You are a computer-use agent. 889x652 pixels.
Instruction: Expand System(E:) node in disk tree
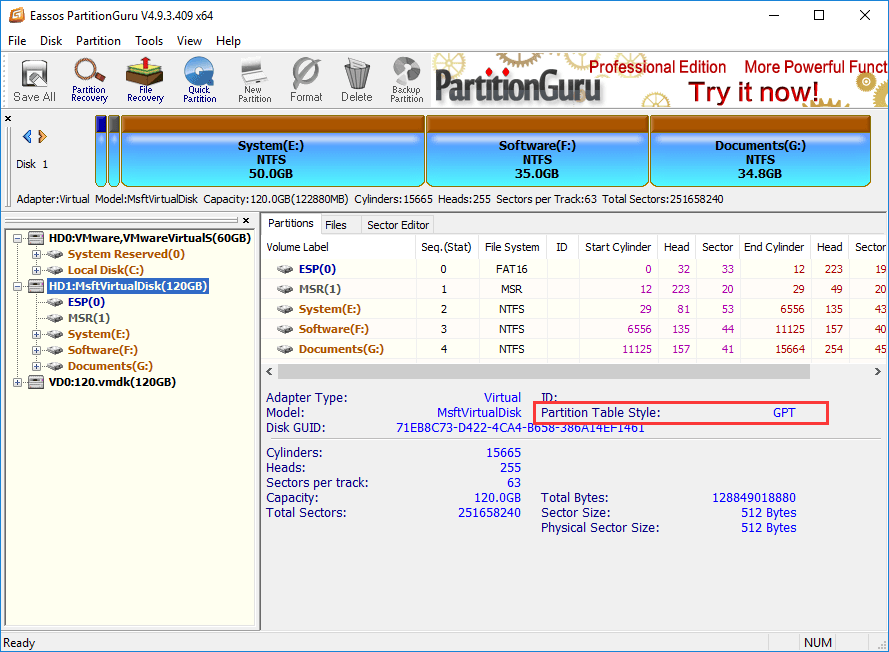36,335
